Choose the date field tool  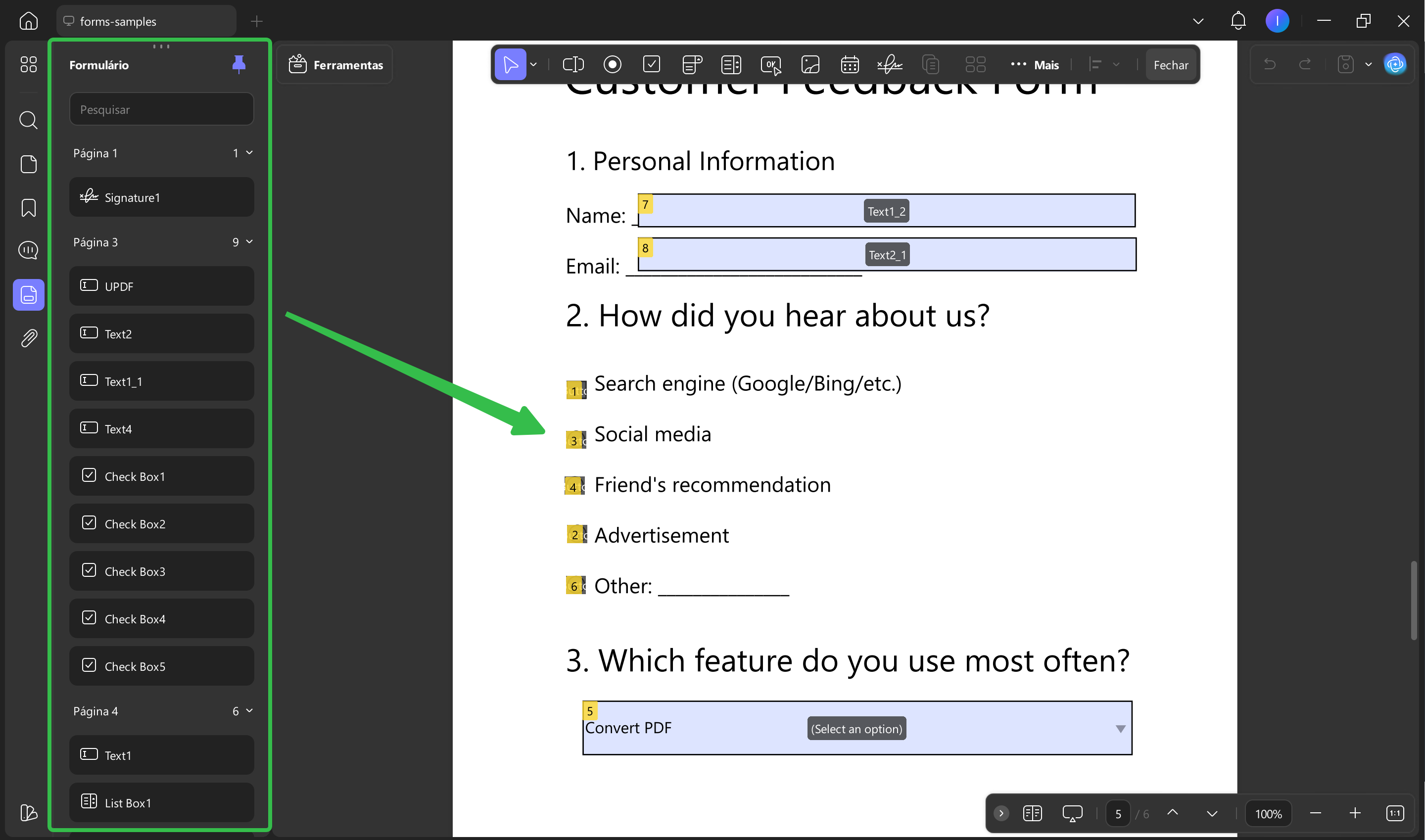pyautogui.click(x=849, y=64)
